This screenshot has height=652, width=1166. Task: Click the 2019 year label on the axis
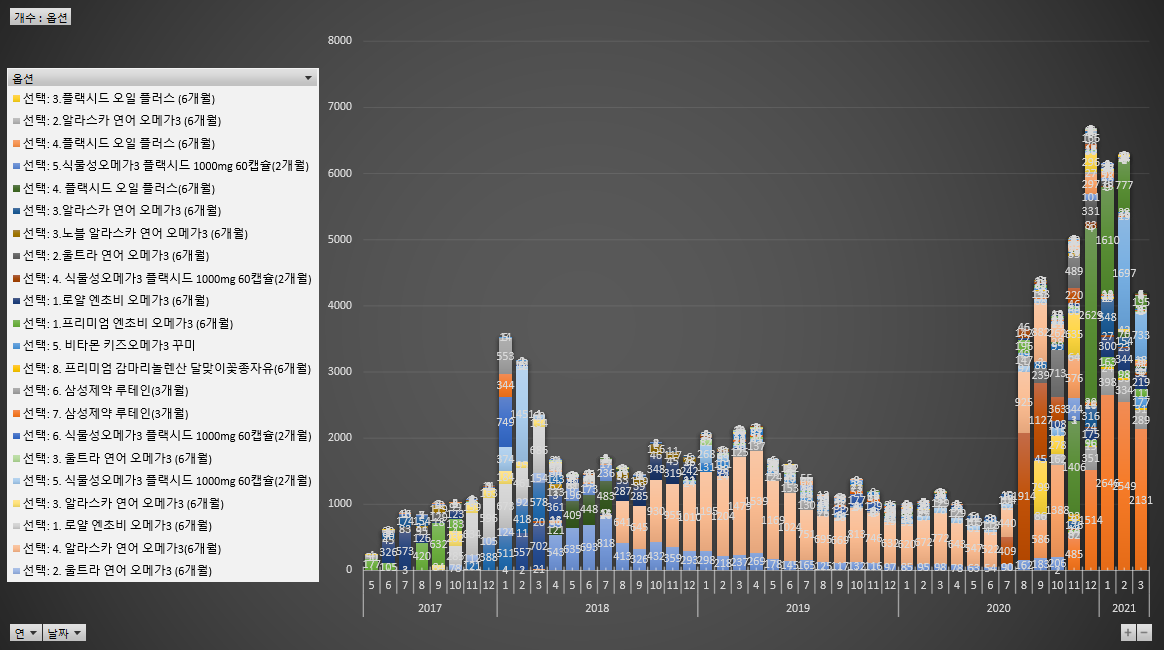coord(798,608)
